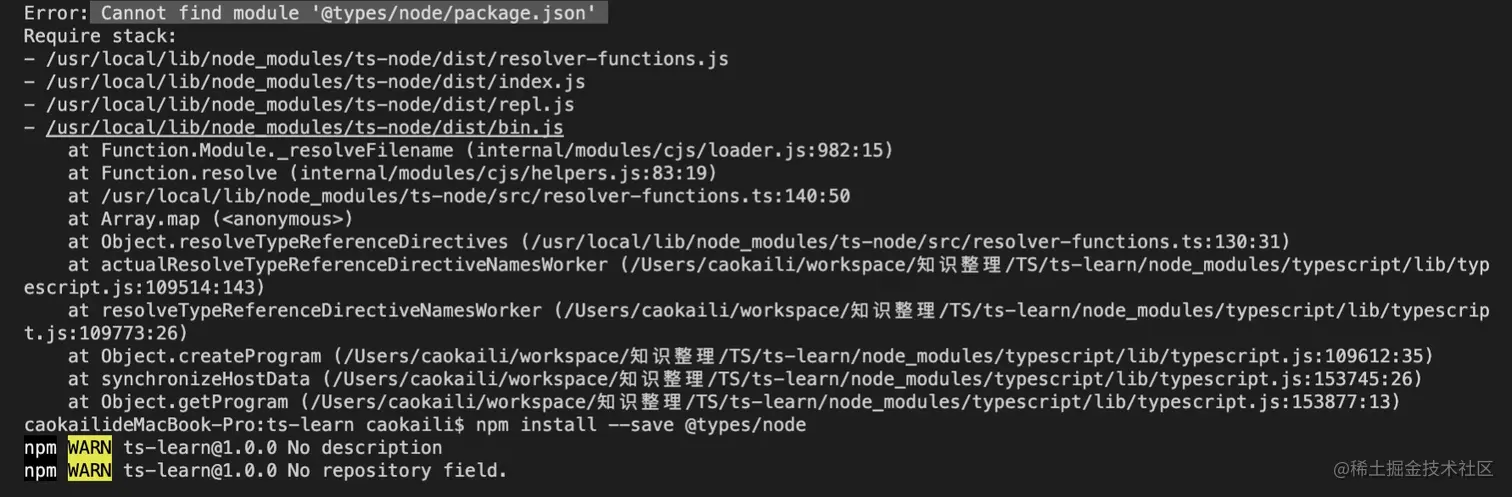Click the "Error:" label at top
This screenshot has width=1512, height=497.
click(x=56, y=13)
